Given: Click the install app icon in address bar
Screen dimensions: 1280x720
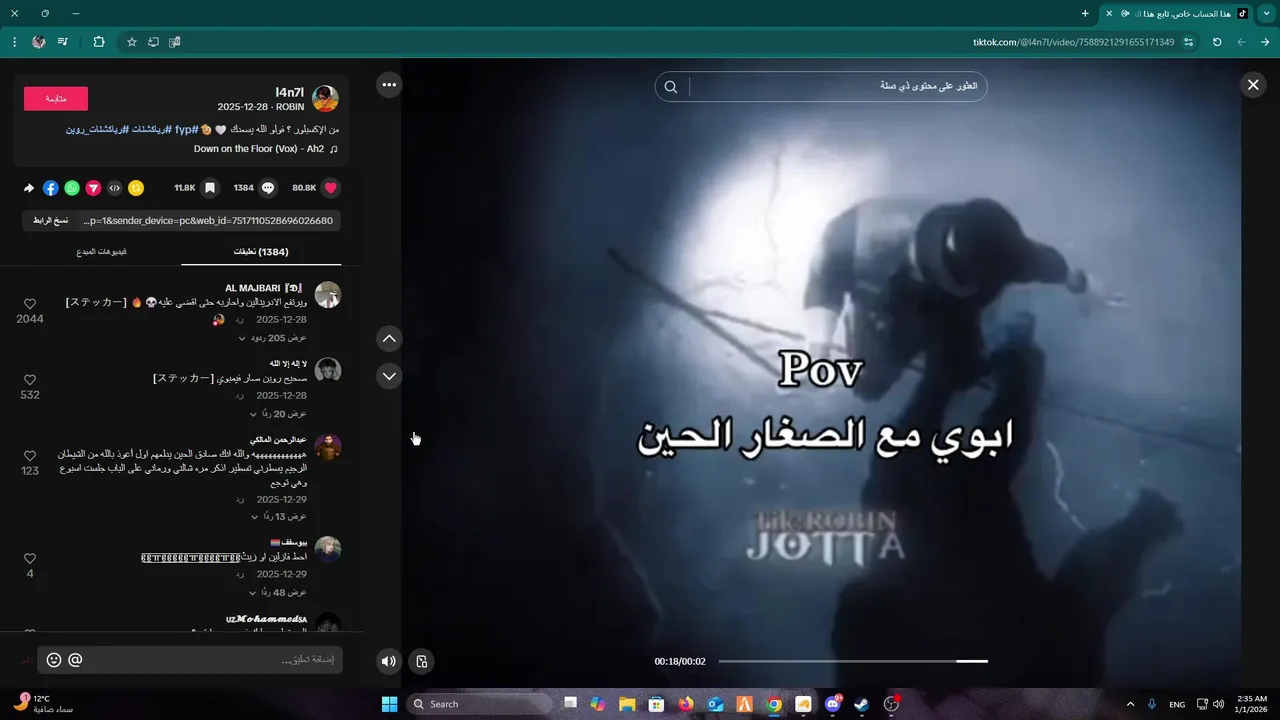Looking at the screenshot, I should tap(153, 42).
